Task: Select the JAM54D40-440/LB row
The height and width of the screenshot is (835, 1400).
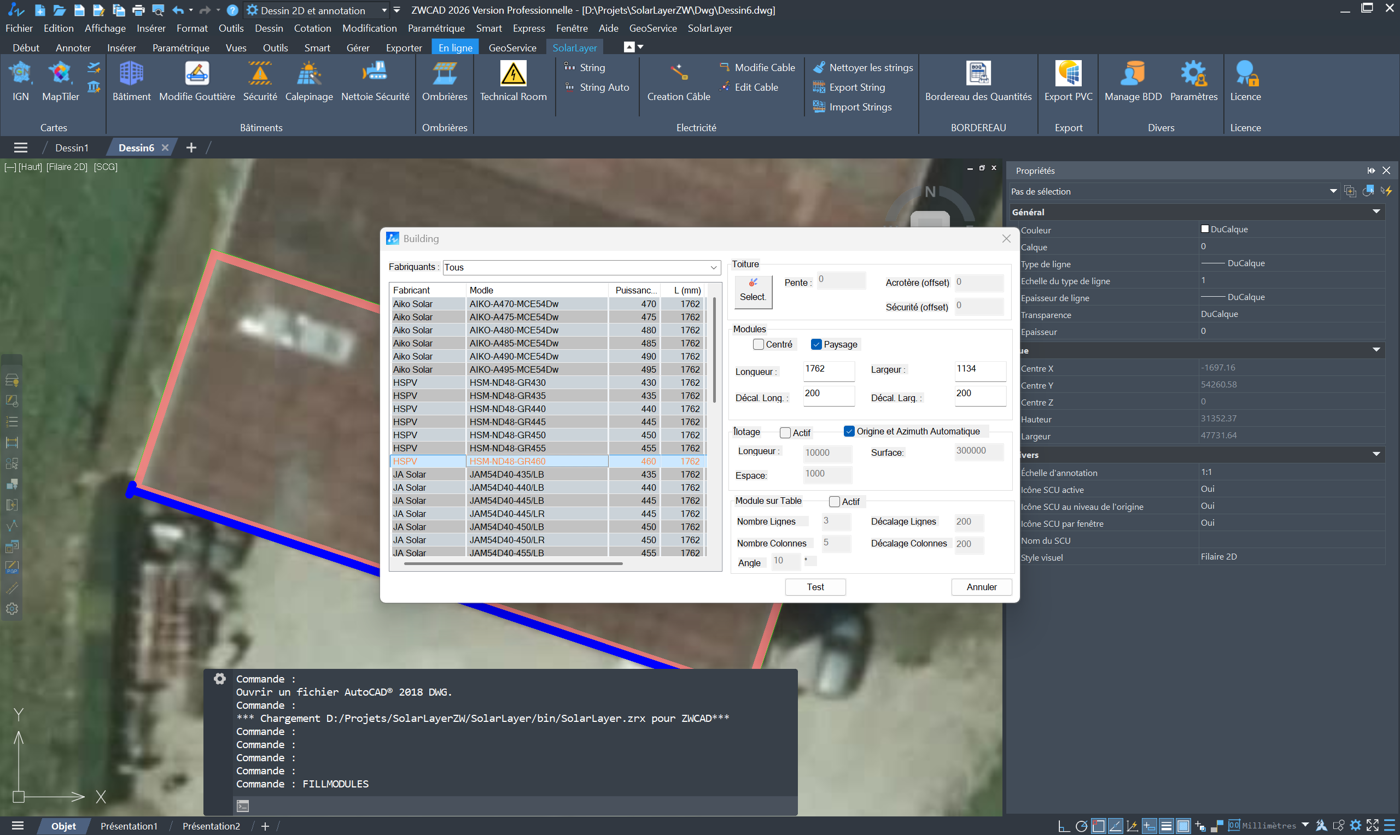Action: (x=547, y=488)
